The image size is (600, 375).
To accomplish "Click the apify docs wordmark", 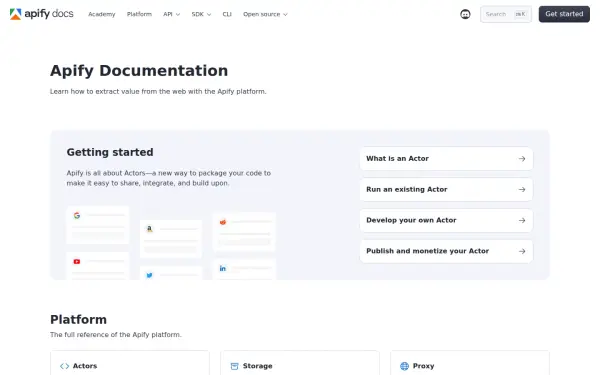I will pos(49,14).
